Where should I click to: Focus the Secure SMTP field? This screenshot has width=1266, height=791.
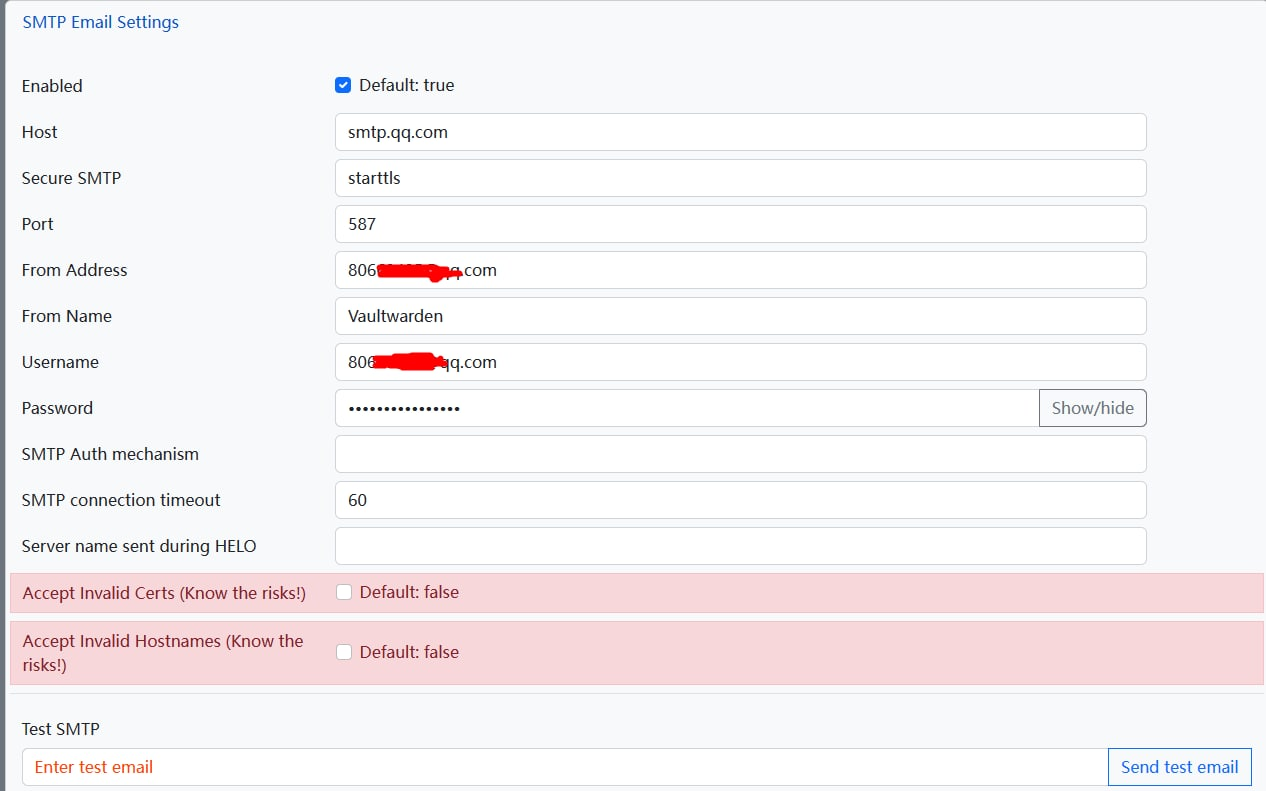tap(740, 178)
